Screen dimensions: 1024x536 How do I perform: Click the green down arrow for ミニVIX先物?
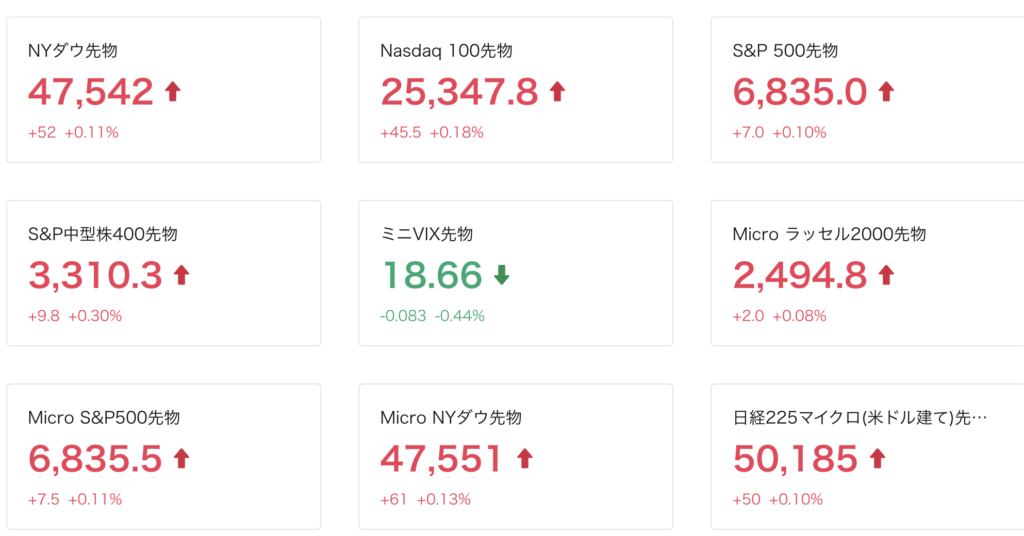pyautogui.click(x=501, y=275)
